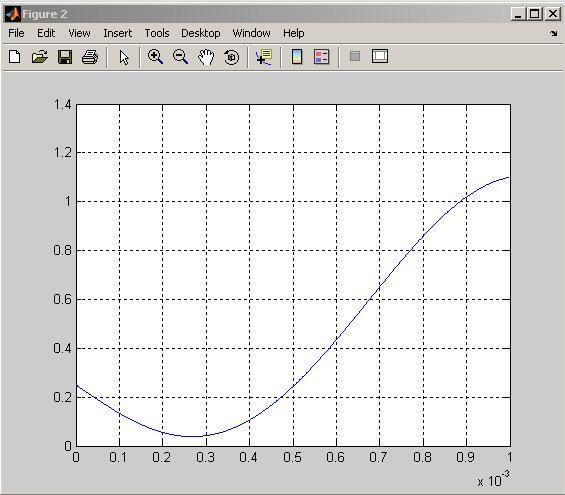Close the Figure 2 window
This screenshot has height=495, width=565.
[552, 14]
